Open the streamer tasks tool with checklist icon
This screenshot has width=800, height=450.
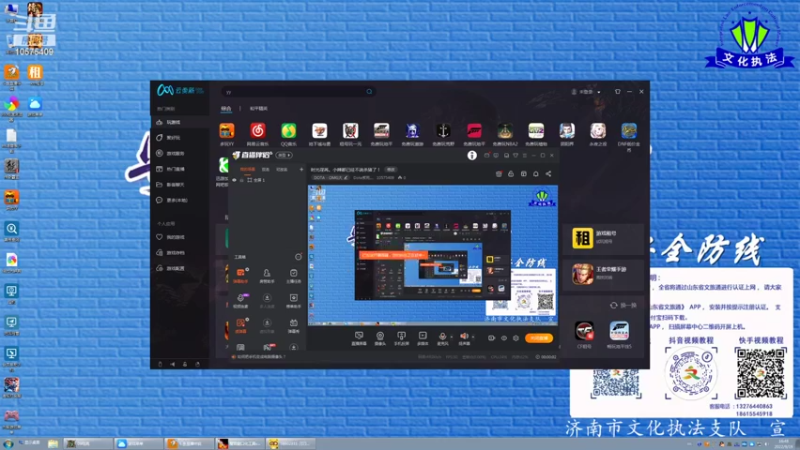pos(293,276)
